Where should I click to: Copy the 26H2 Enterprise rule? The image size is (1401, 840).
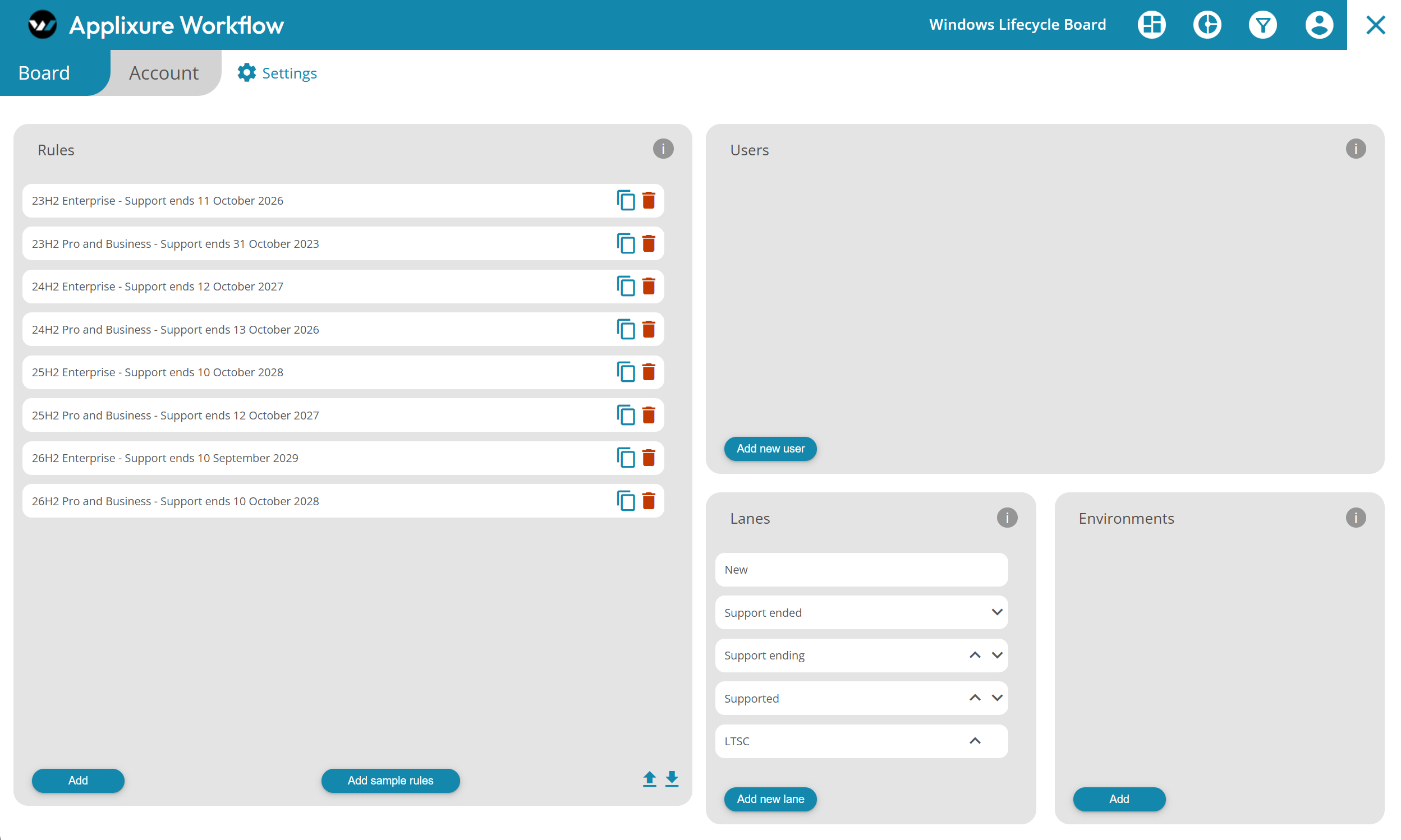click(x=625, y=458)
